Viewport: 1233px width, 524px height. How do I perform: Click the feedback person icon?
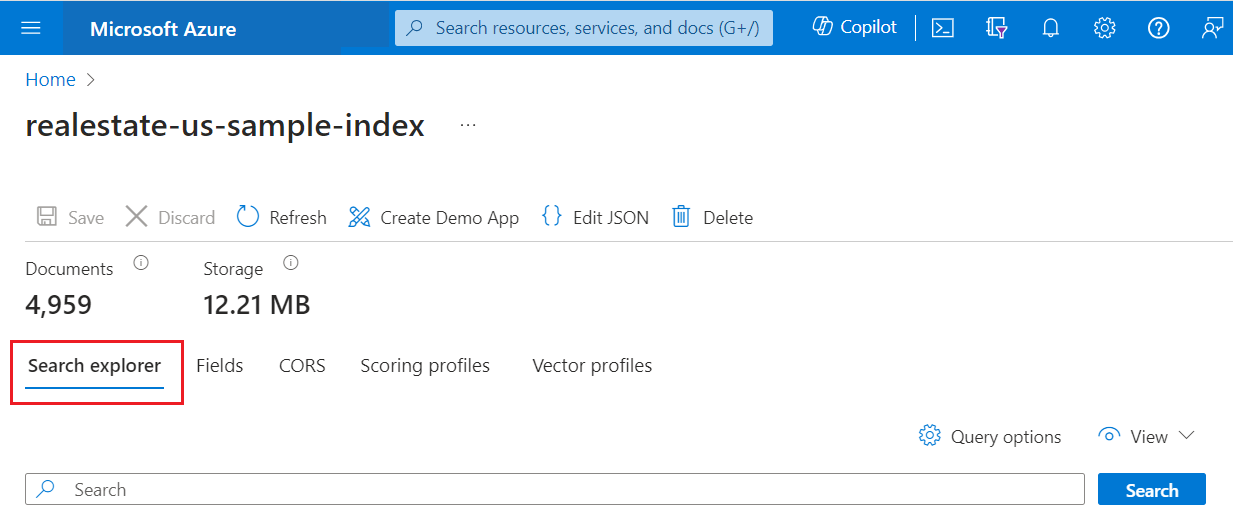[x=1212, y=28]
